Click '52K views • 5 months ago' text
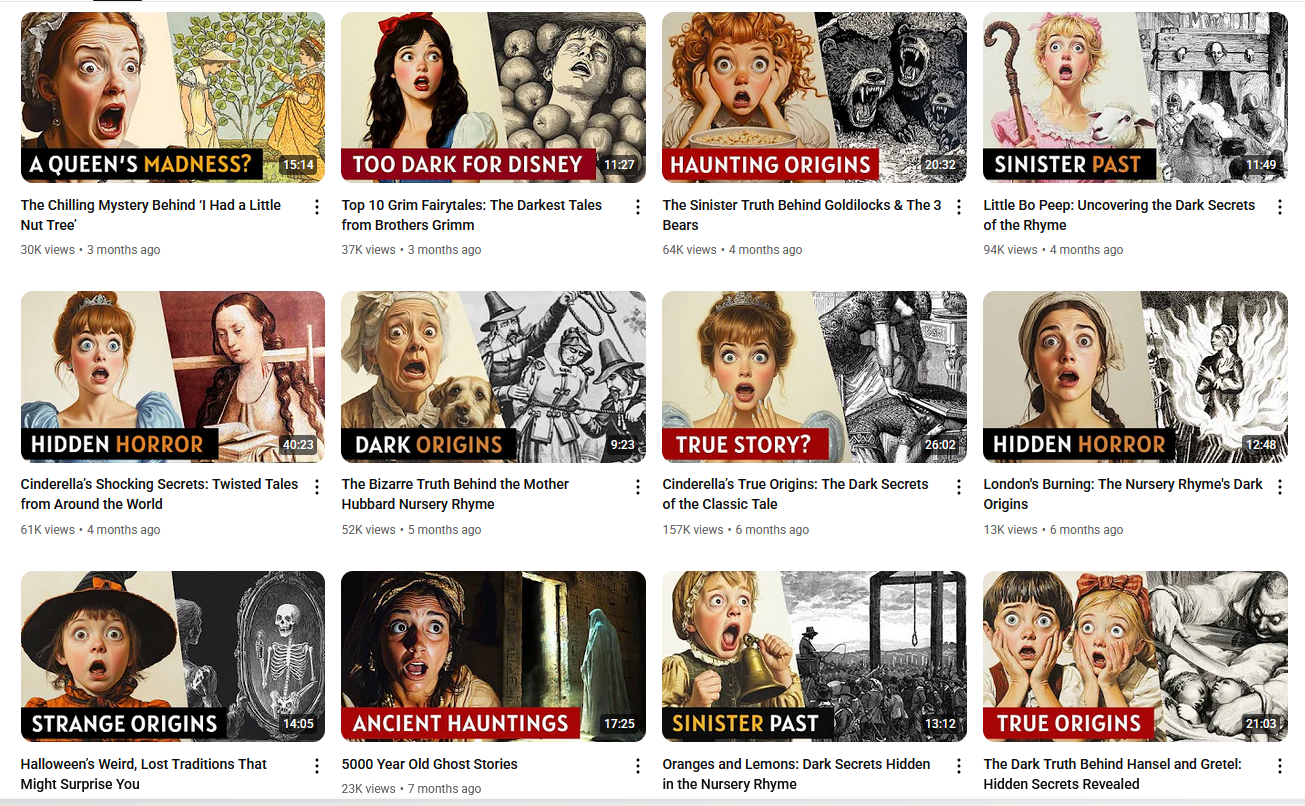This screenshot has height=806, width=1305. 411,530
